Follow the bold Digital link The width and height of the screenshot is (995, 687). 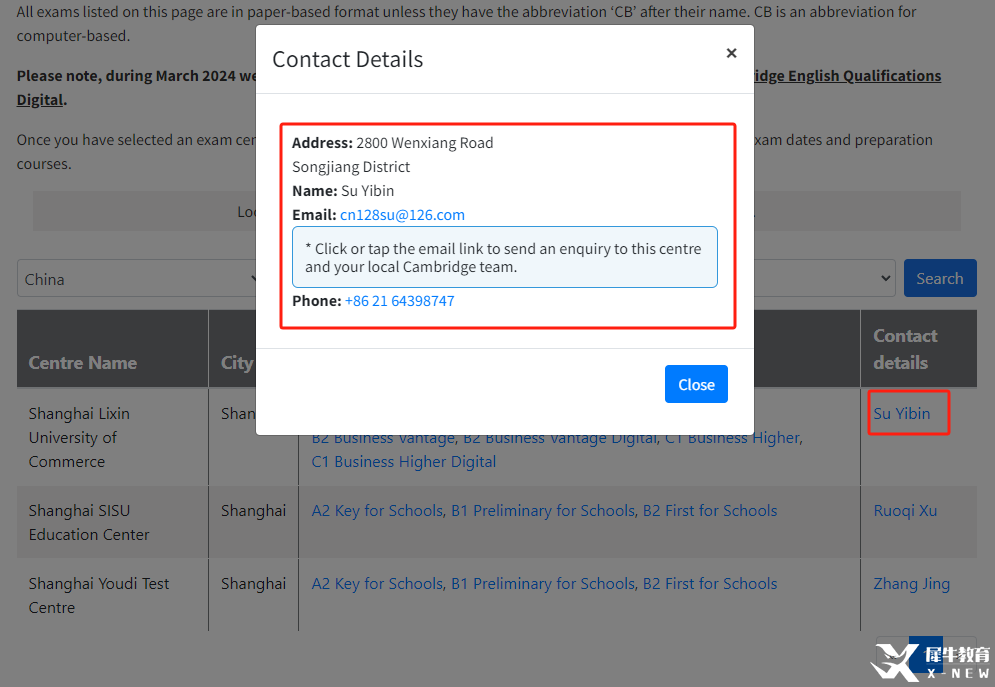[40, 100]
